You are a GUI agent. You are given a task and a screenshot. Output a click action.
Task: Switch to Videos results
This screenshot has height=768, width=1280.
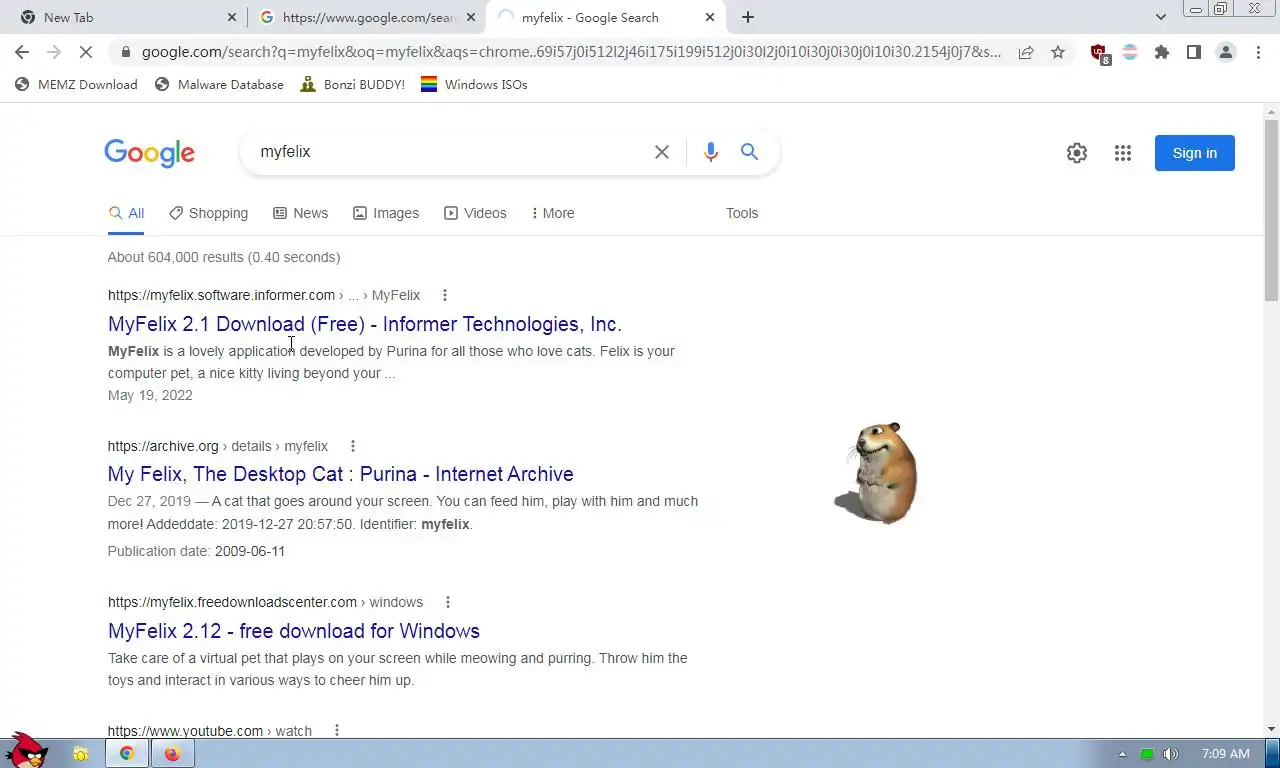pos(475,213)
